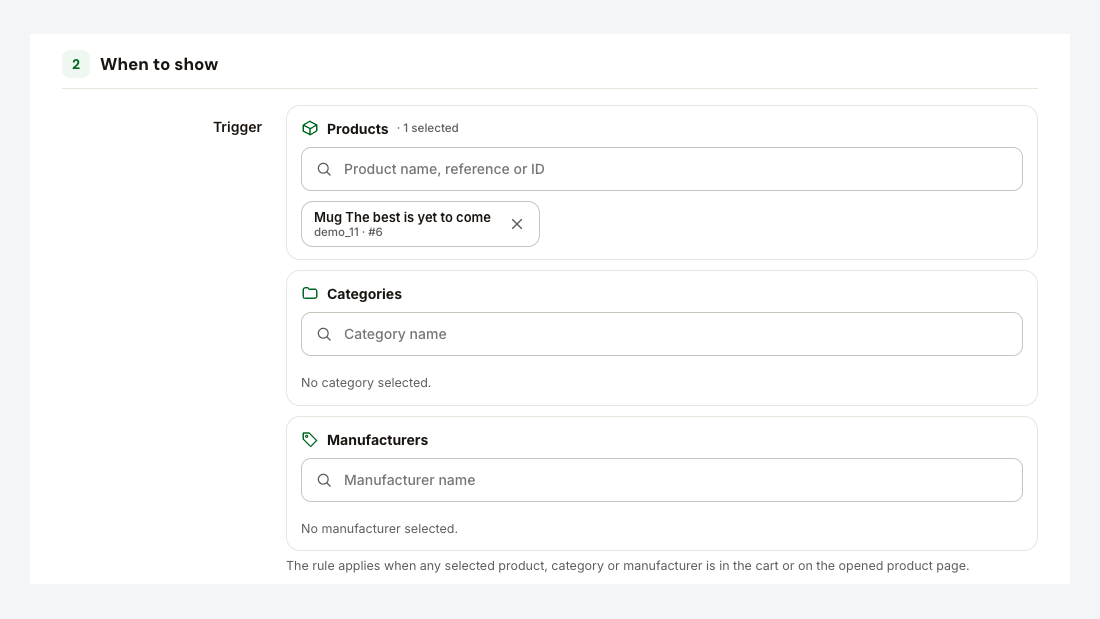Focus the Category name search field
1100x619 pixels.
coord(662,334)
